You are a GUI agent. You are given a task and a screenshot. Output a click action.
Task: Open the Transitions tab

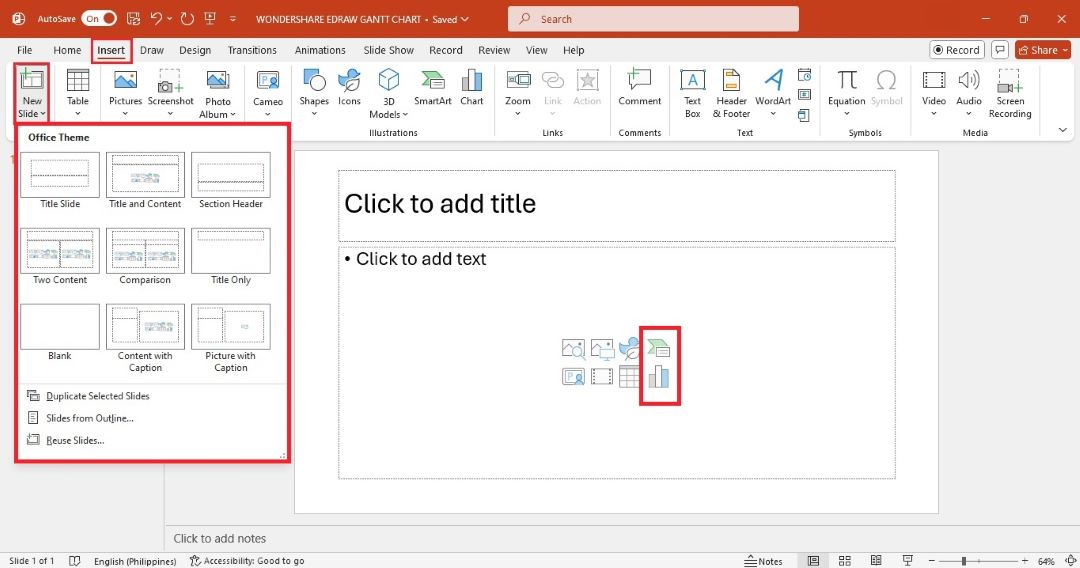click(x=252, y=50)
